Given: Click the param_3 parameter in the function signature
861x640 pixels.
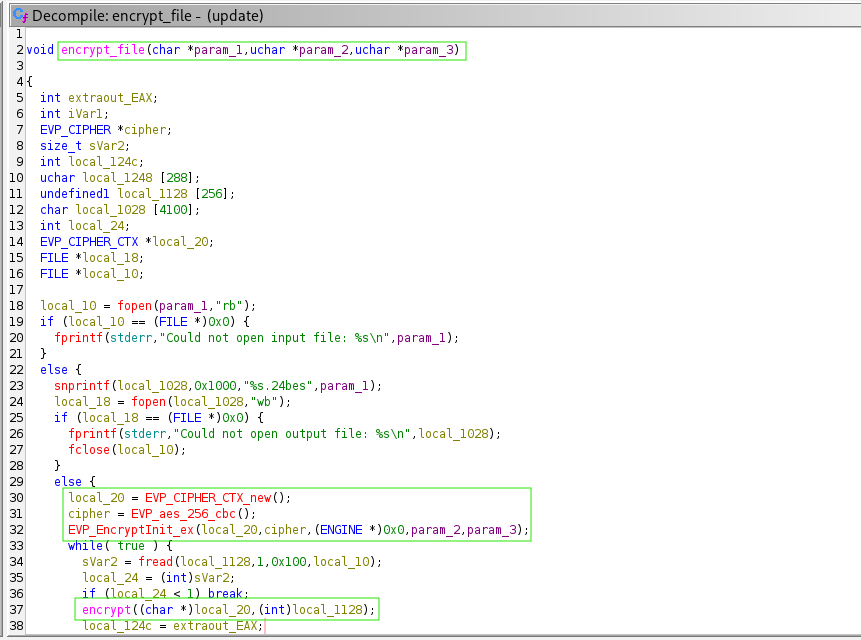Looking at the screenshot, I should (428, 50).
